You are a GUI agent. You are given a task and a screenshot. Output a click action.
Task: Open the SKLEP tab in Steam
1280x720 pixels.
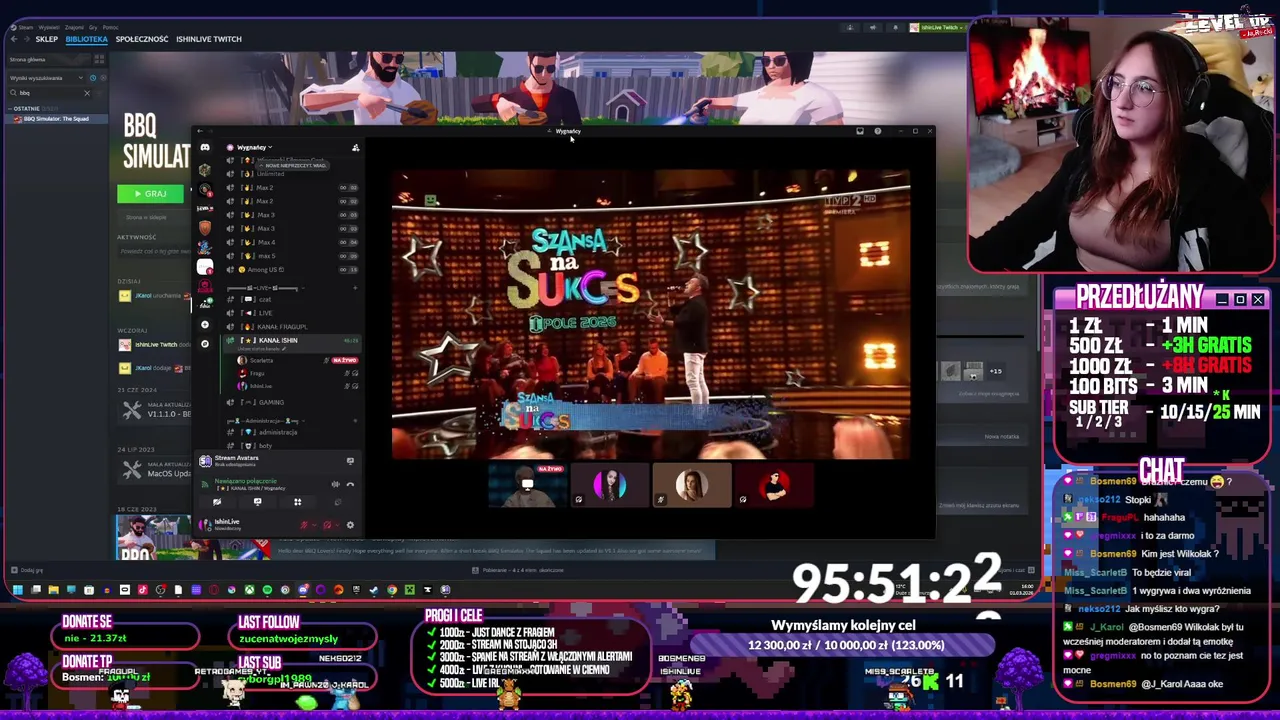tap(47, 39)
